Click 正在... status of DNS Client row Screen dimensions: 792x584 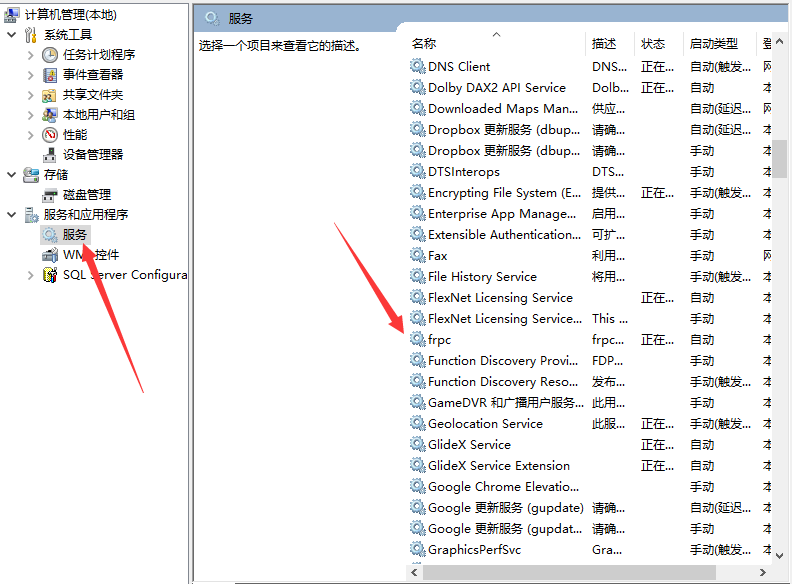pos(657,67)
